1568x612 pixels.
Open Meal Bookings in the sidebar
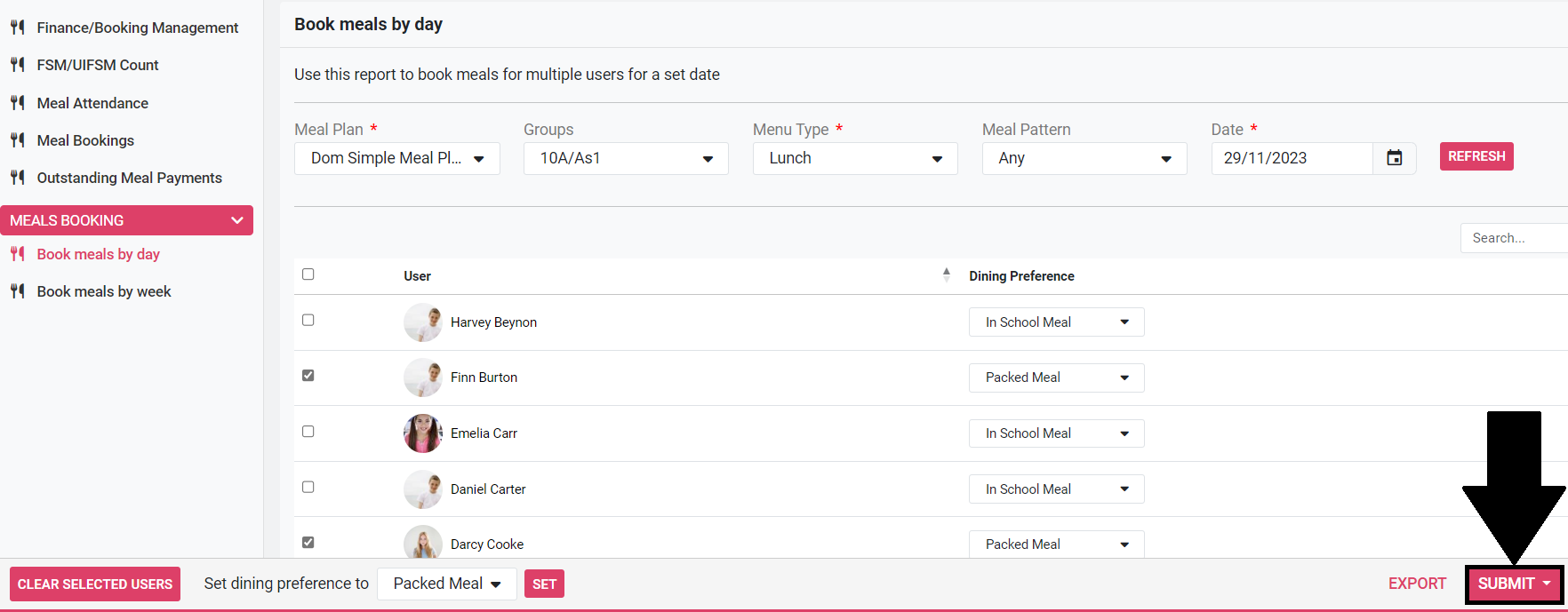(x=85, y=140)
